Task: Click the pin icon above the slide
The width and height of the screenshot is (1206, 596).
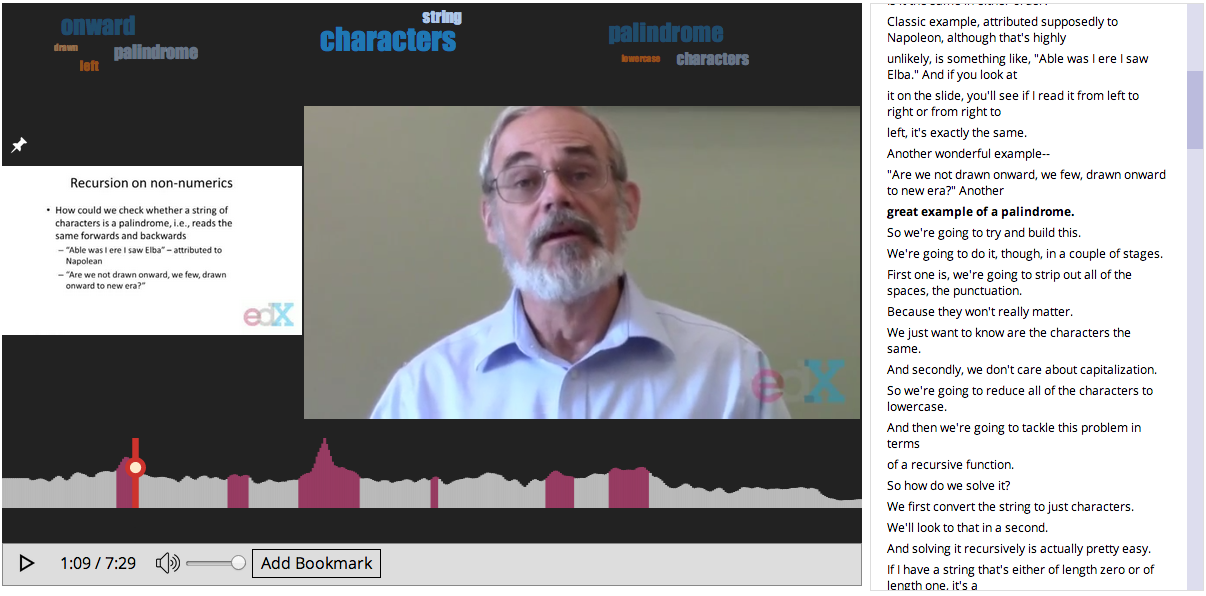Action: (18, 145)
